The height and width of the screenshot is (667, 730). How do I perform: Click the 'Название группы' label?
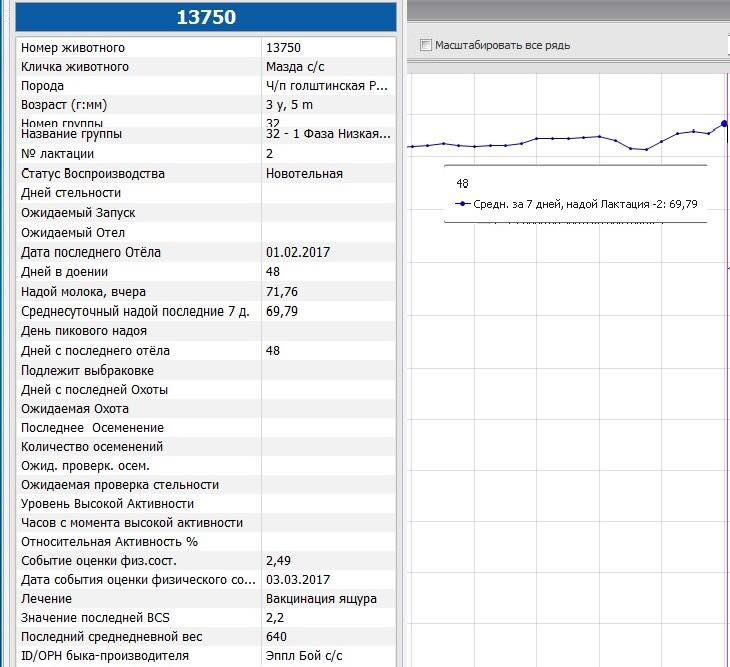point(71,134)
